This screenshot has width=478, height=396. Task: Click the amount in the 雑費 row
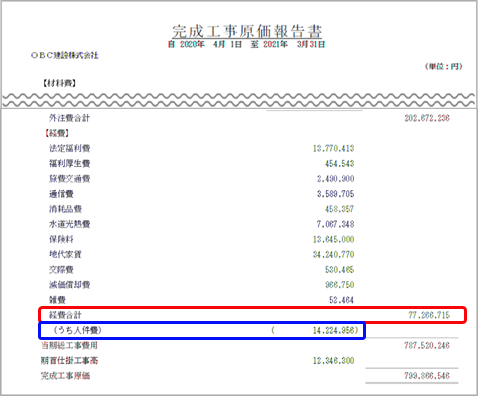pos(341,300)
